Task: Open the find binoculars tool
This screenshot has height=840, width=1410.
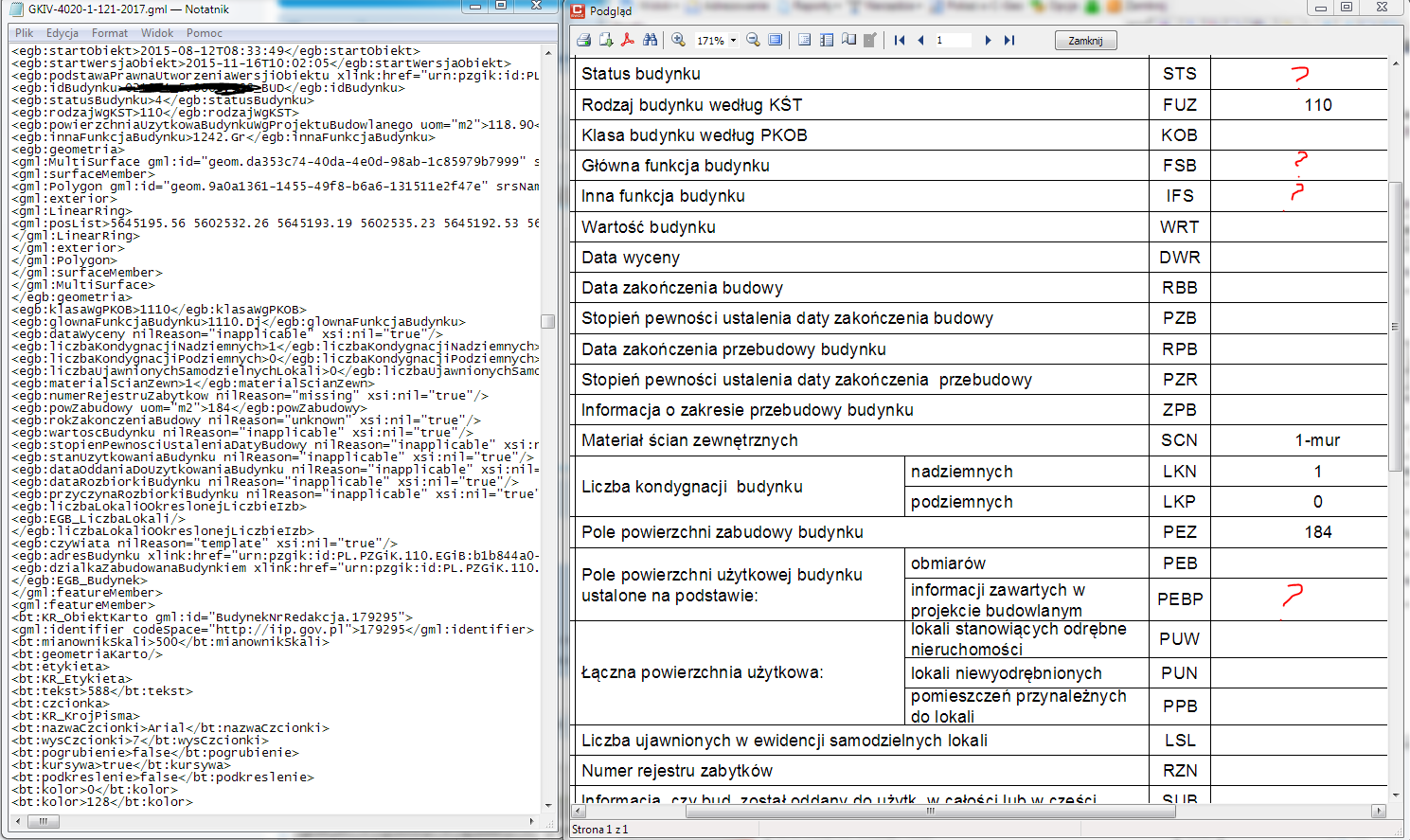Action: [650, 40]
